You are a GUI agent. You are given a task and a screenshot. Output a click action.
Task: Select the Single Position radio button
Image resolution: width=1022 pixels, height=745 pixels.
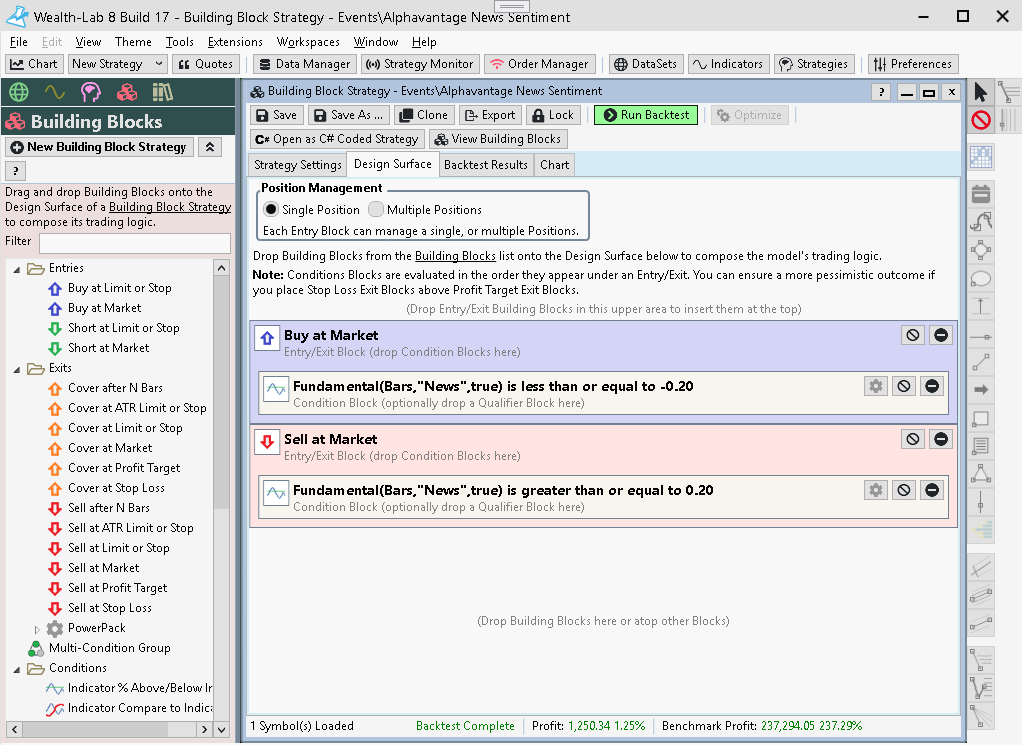[x=270, y=210]
